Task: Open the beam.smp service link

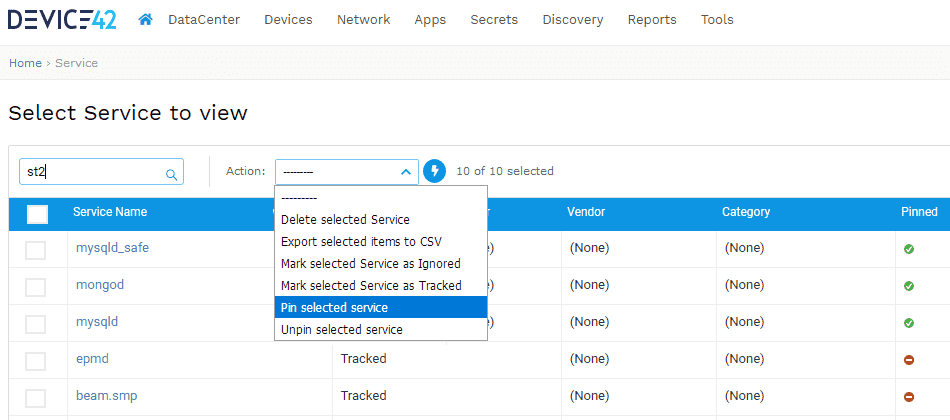Action: pos(107,396)
